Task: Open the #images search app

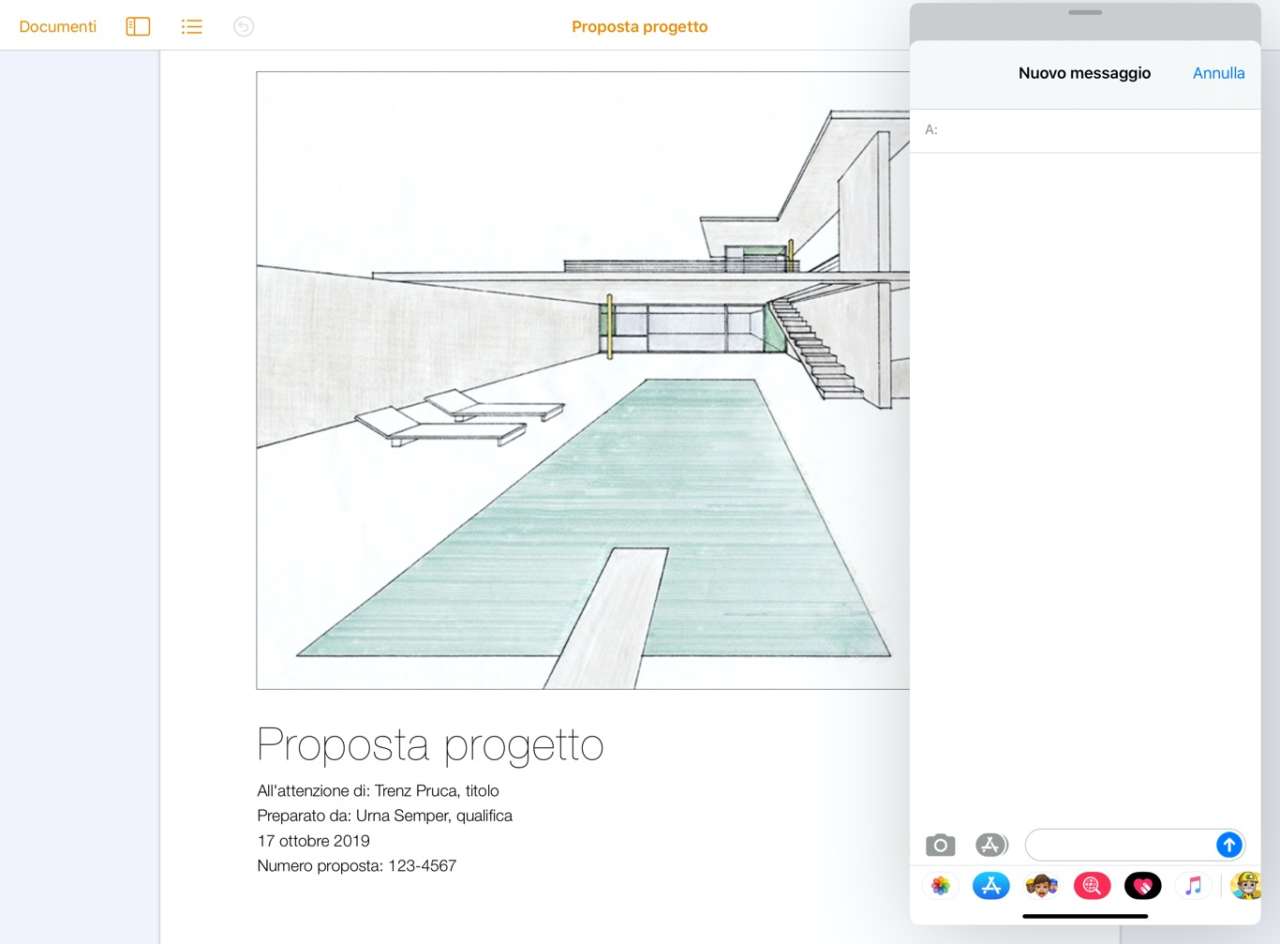Action: point(1092,886)
